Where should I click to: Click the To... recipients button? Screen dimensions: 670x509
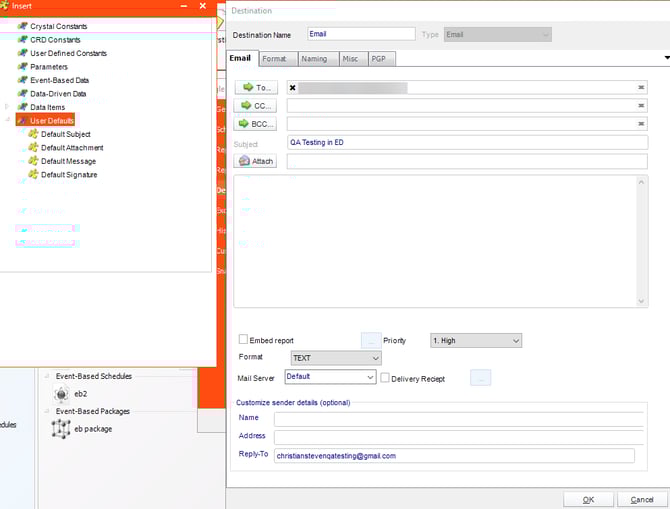click(x=255, y=88)
